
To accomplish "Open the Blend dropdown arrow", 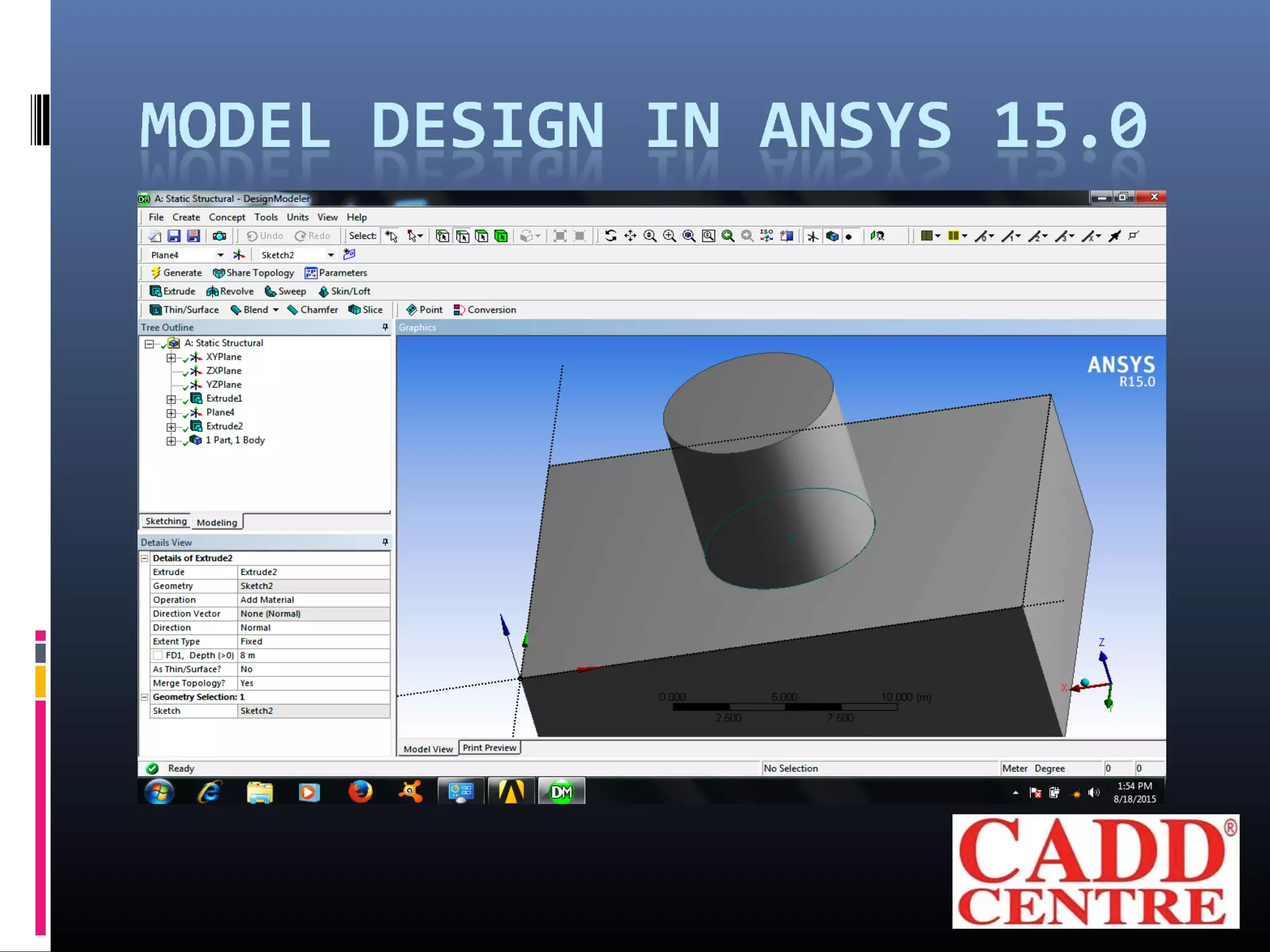I will tap(276, 310).
